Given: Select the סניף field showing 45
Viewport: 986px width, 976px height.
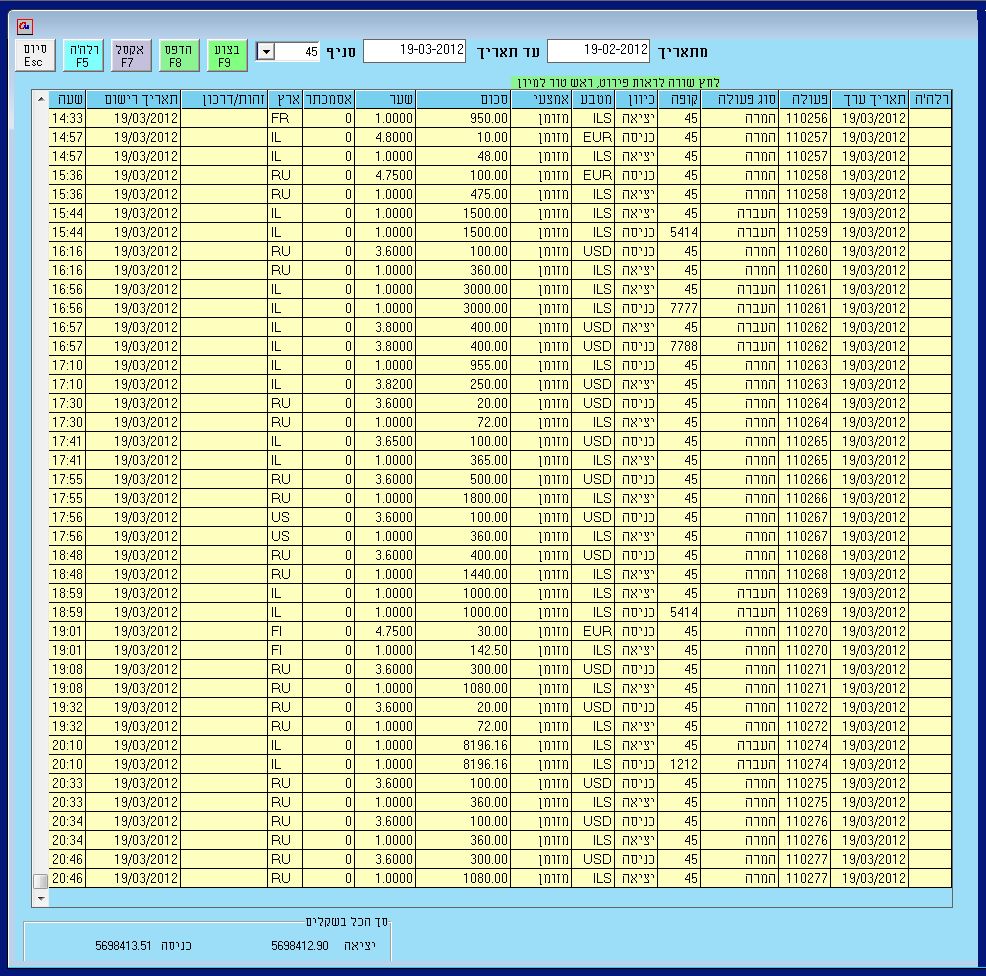Looking at the screenshot, I should pyautogui.click(x=297, y=52).
